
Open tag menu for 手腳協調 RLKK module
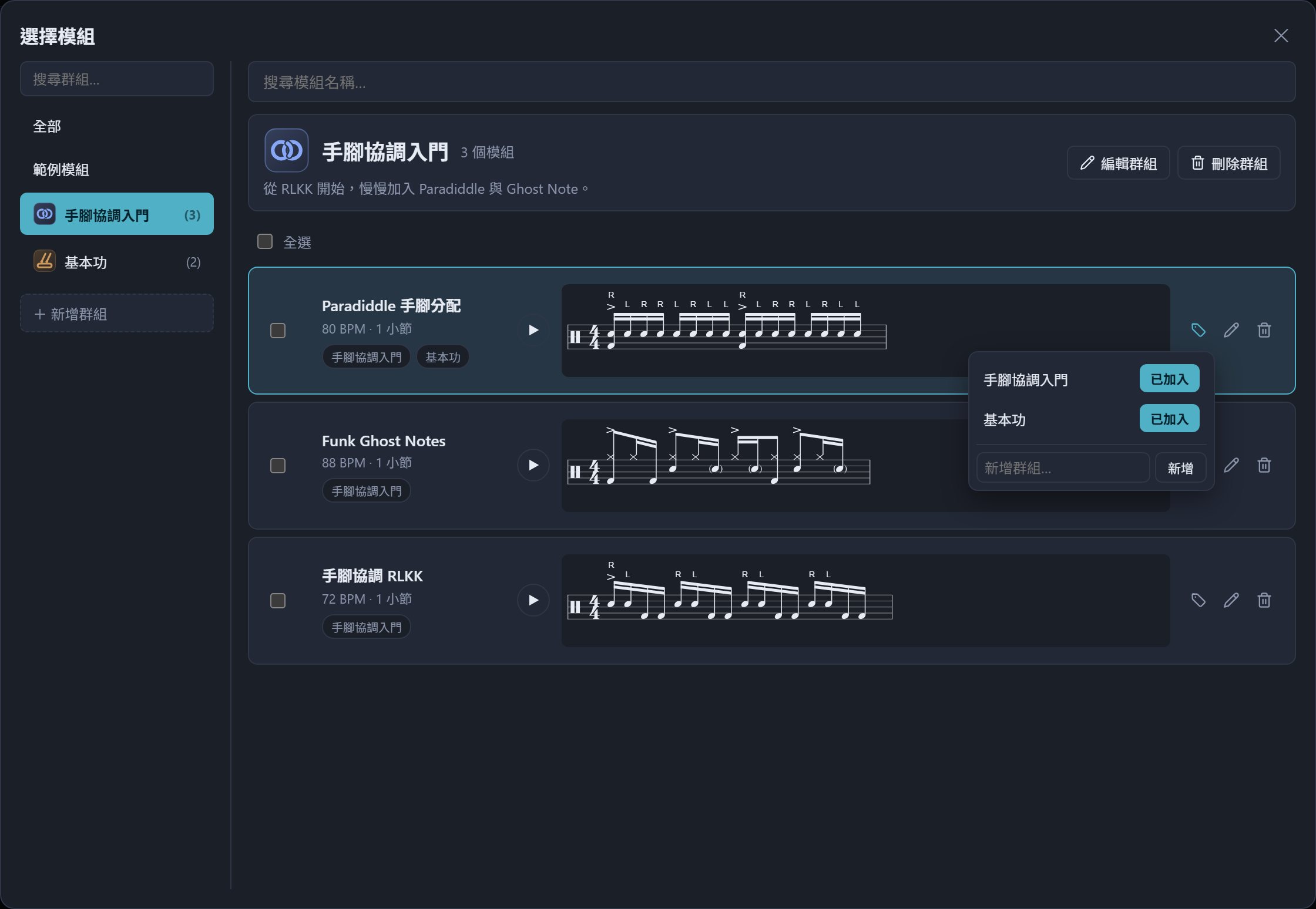click(1198, 600)
